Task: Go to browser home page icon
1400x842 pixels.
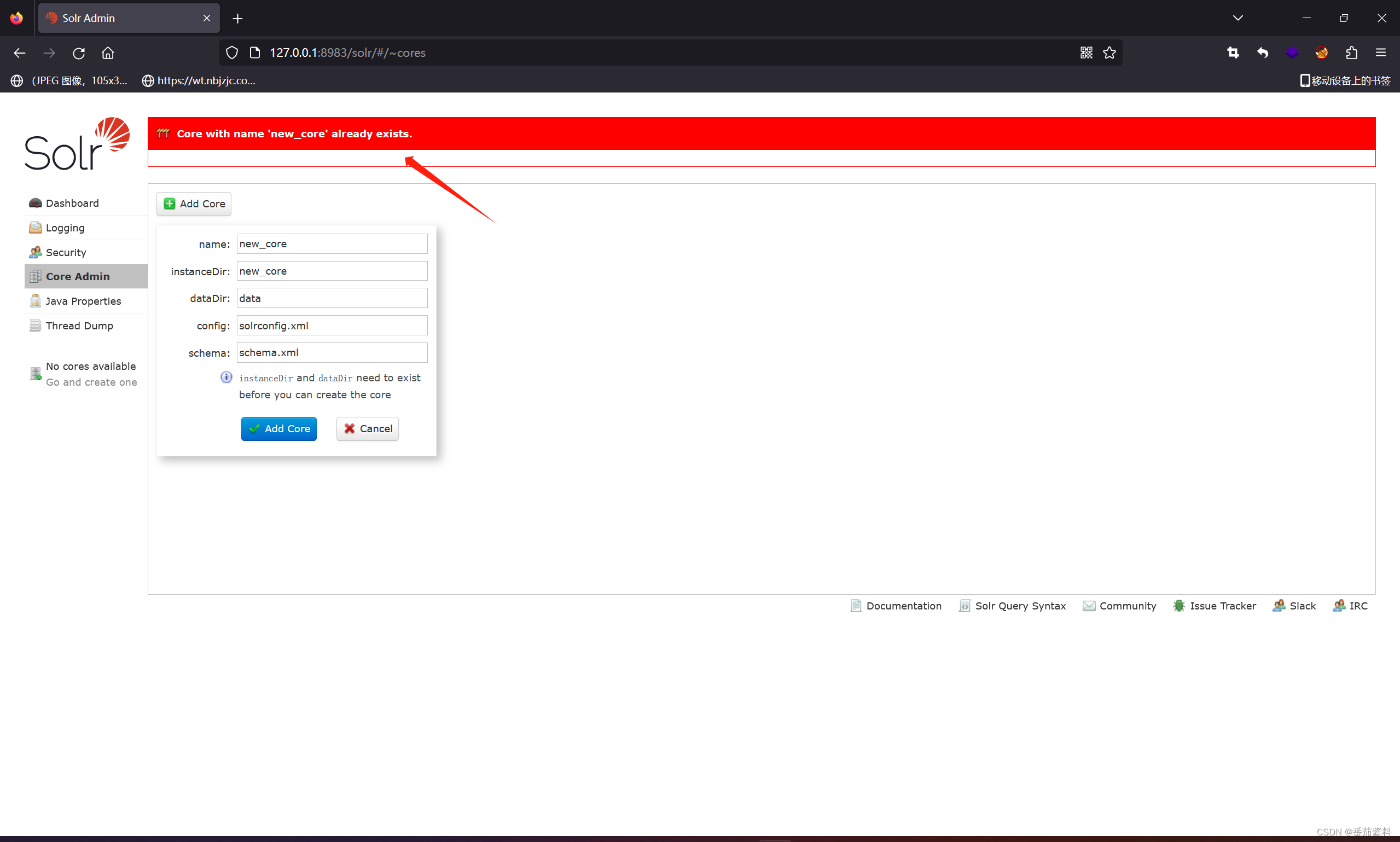Action: coord(108,53)
